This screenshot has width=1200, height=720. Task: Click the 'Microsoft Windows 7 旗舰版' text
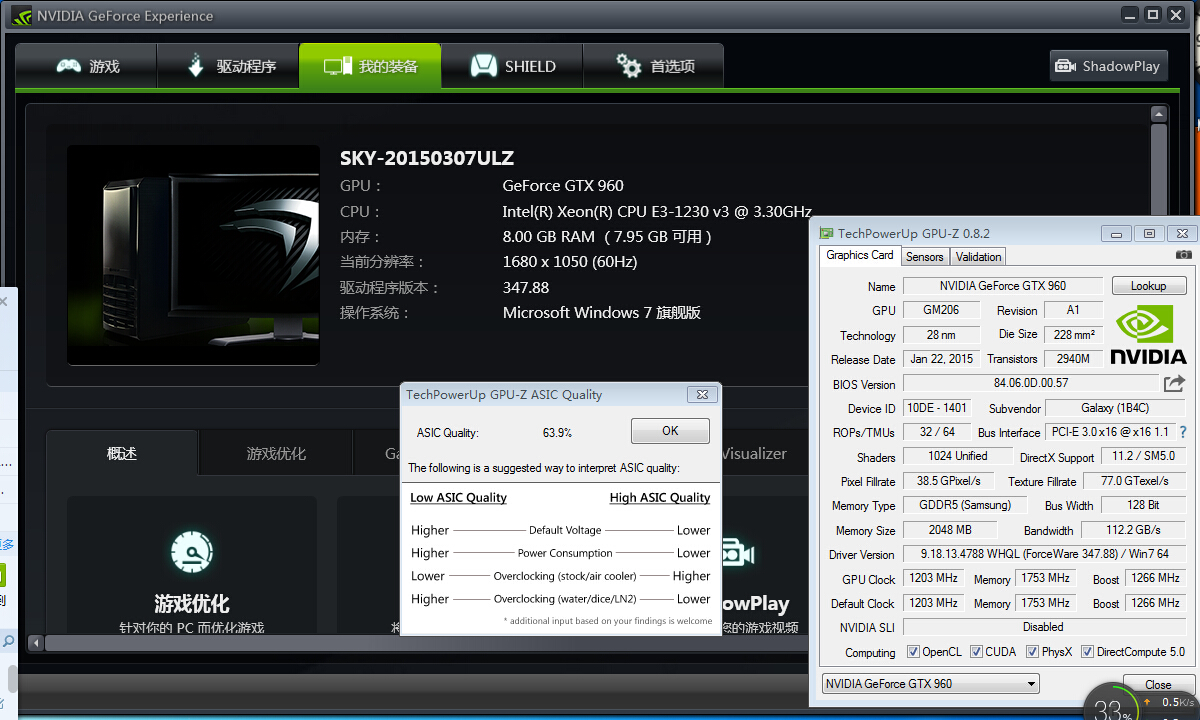point(602,313)
